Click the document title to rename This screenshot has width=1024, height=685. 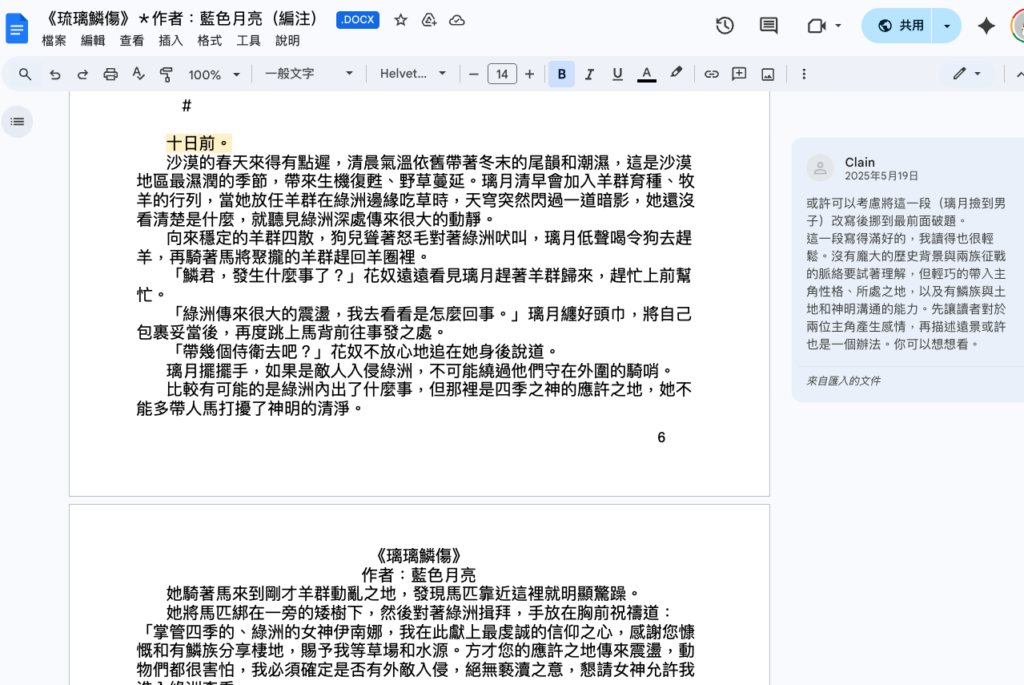pos(183,19)
